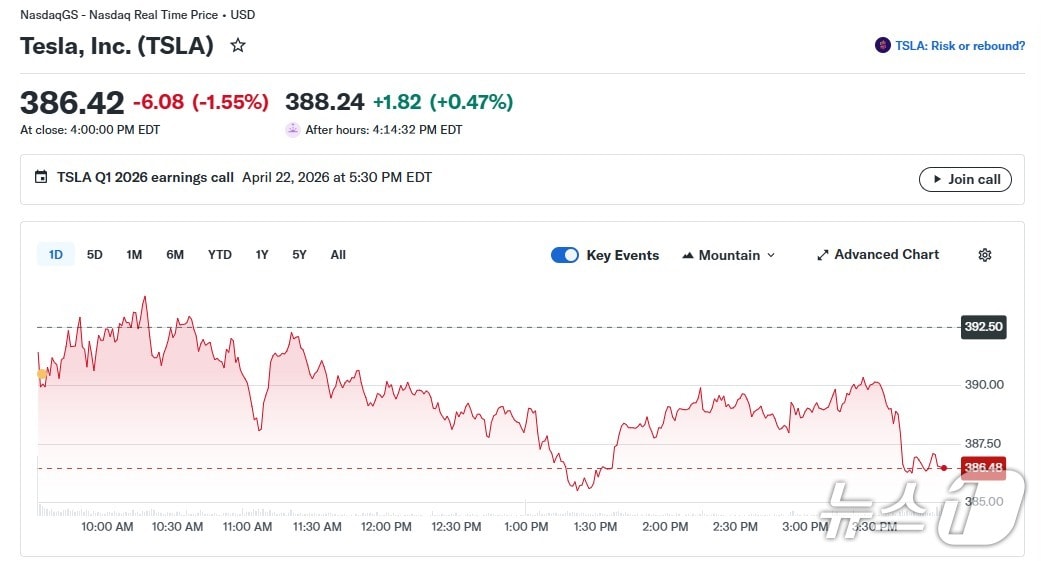The height and width of the screenshot is (561, 1041).
Task: Click the after hours moon icon
Action: [292, 130]
